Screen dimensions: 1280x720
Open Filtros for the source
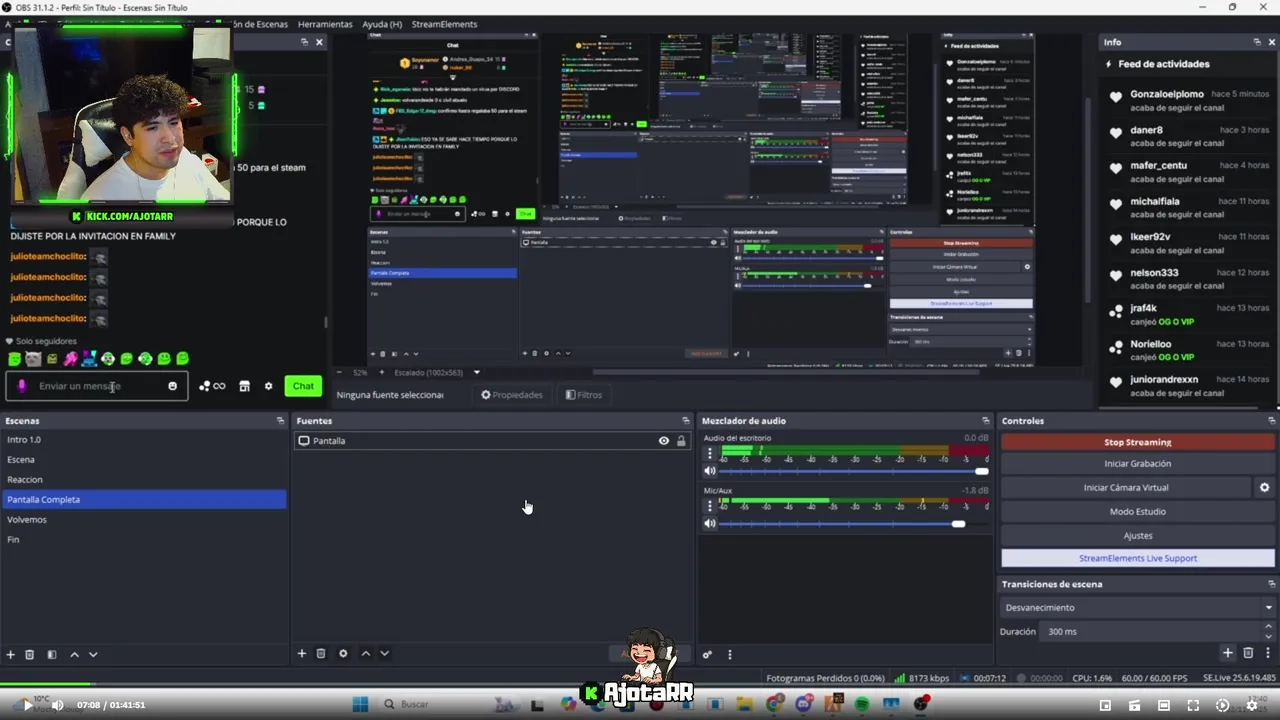pyautogui.click(x=584, y=395)
